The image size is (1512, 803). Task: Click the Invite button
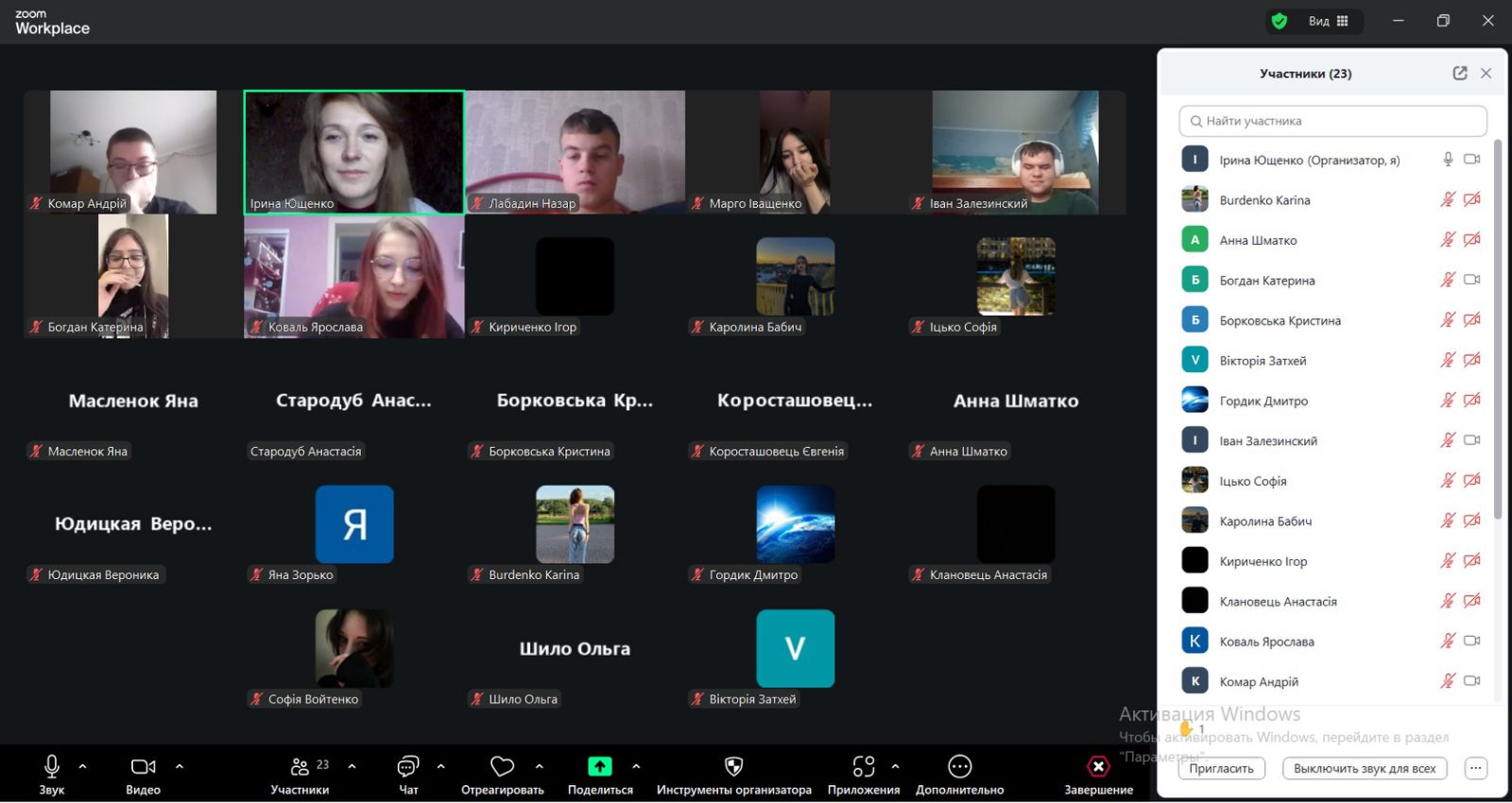(1221, 769)
